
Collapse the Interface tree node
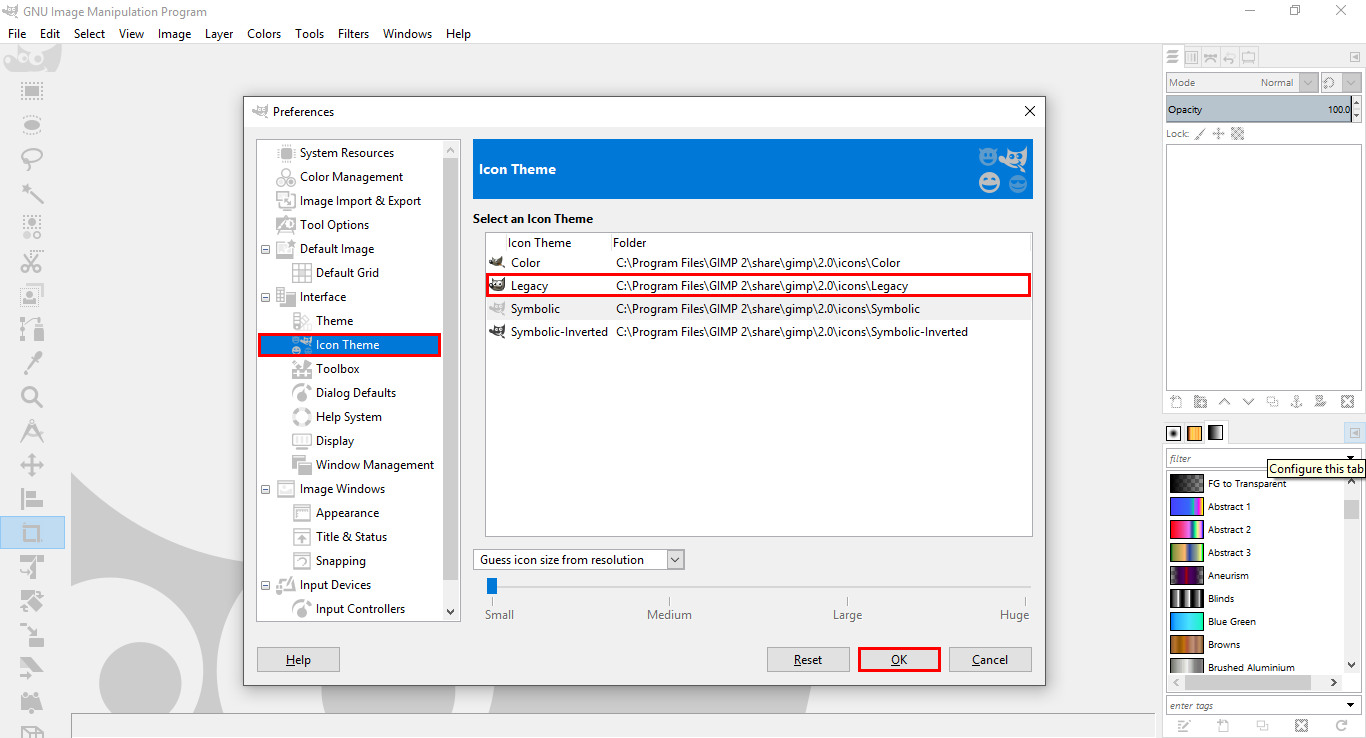[266, 297]
